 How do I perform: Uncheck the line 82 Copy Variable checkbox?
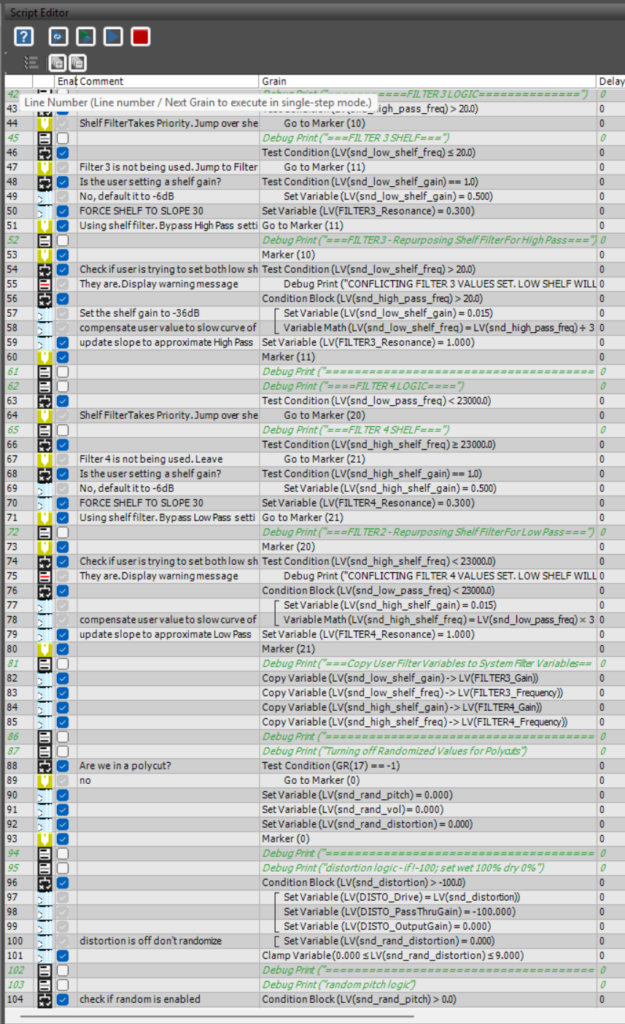[x=63, y=679]
